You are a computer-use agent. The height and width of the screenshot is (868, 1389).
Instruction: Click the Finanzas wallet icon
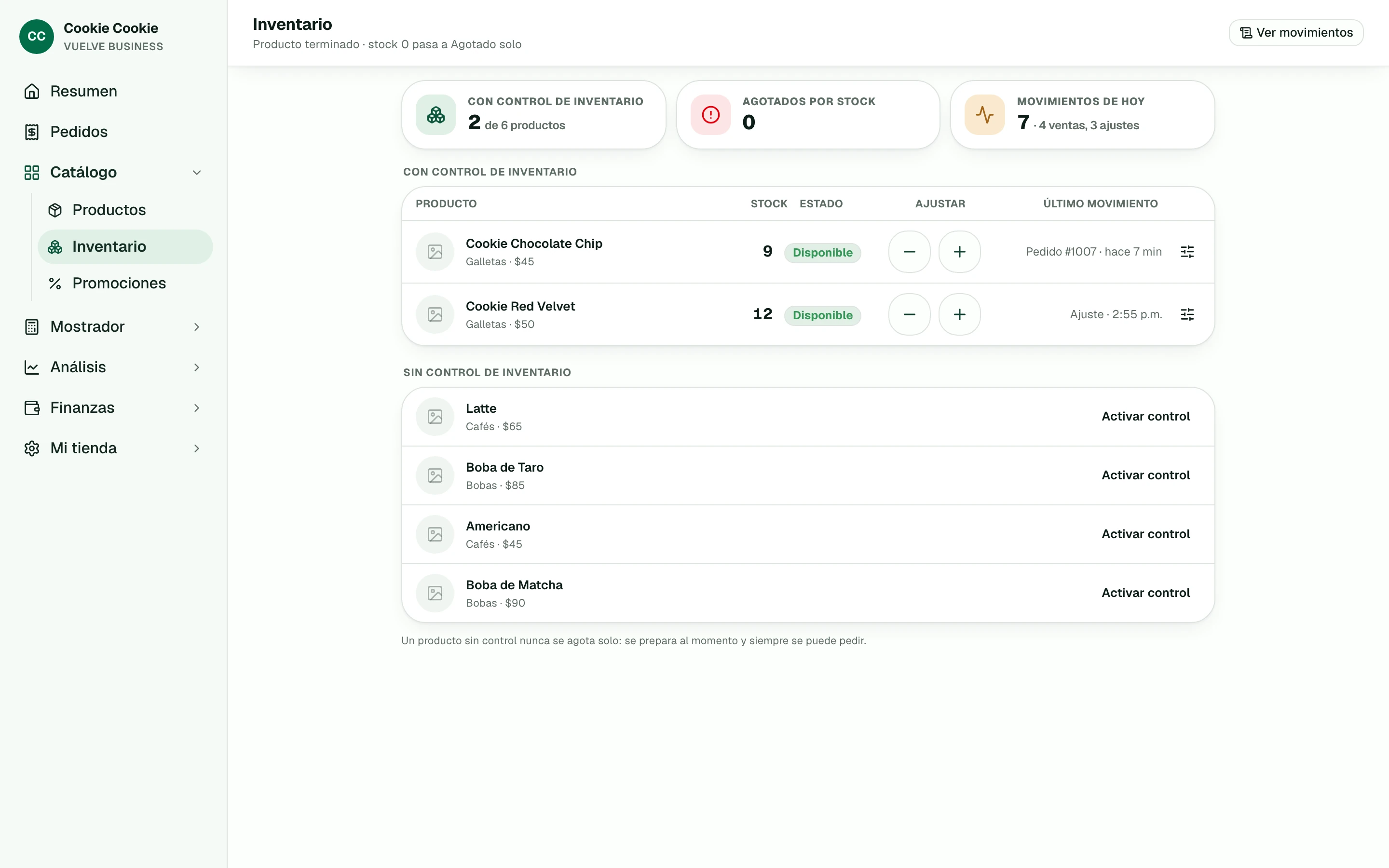[31, 407]
